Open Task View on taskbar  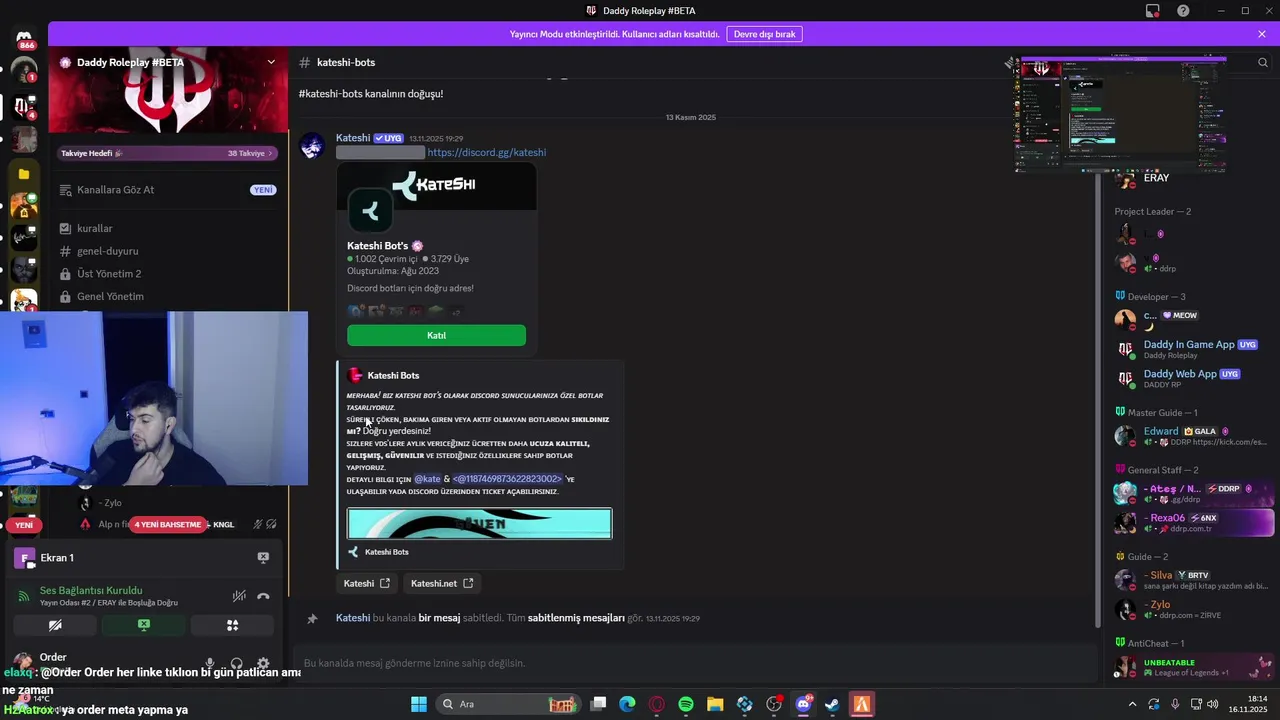point(598,704)
